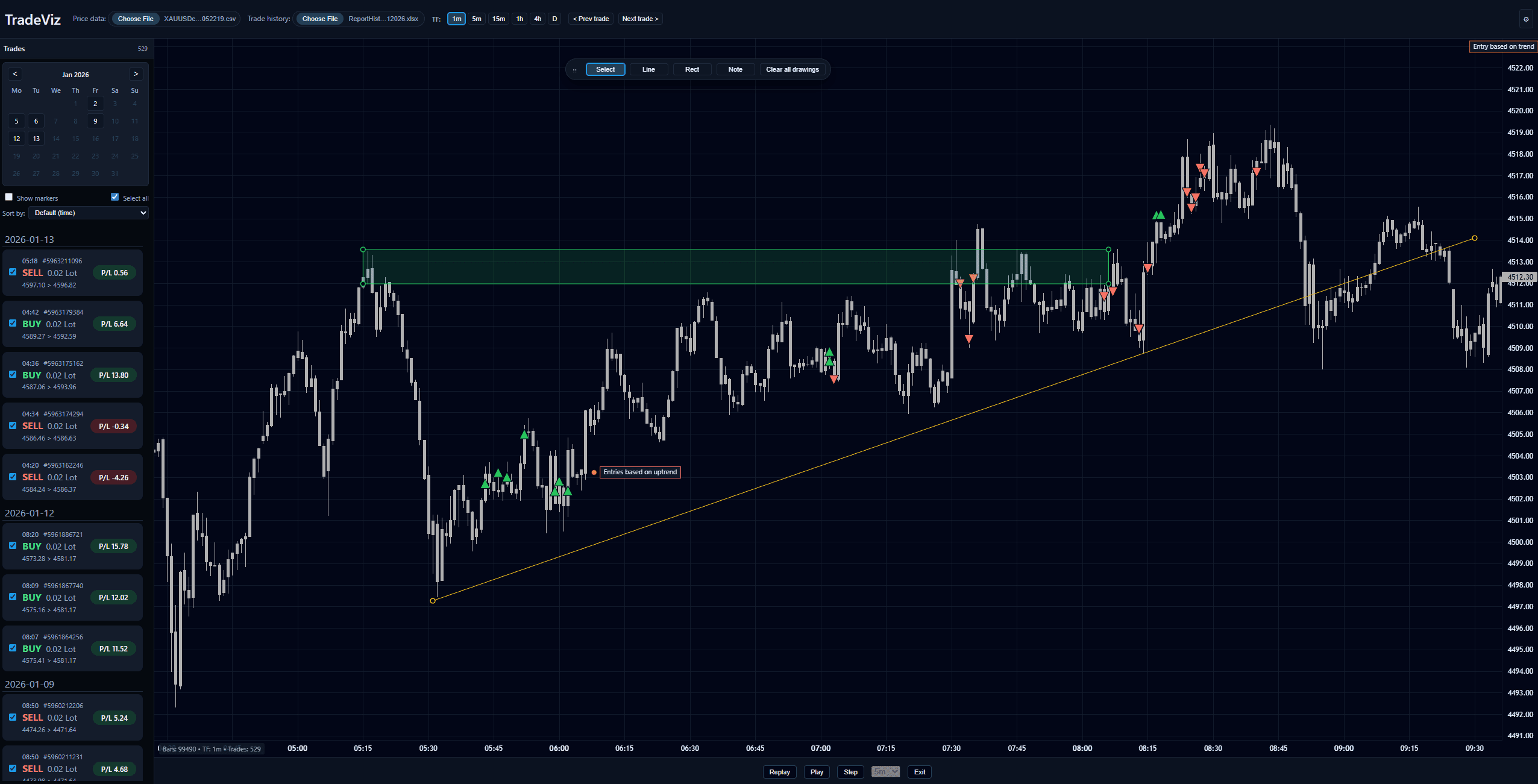Choose price data file

[136, 19]
